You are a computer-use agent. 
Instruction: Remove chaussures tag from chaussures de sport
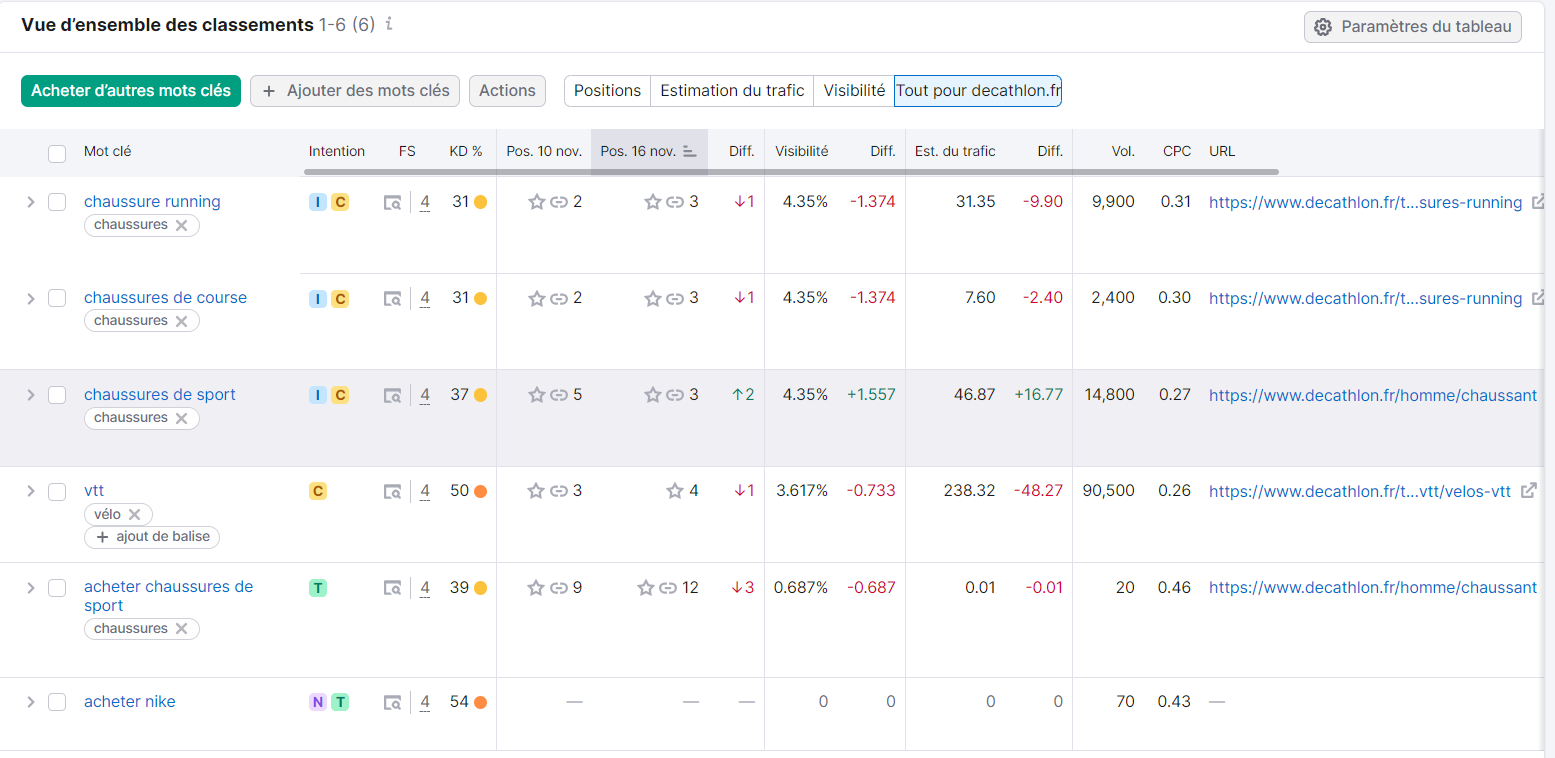181,418
